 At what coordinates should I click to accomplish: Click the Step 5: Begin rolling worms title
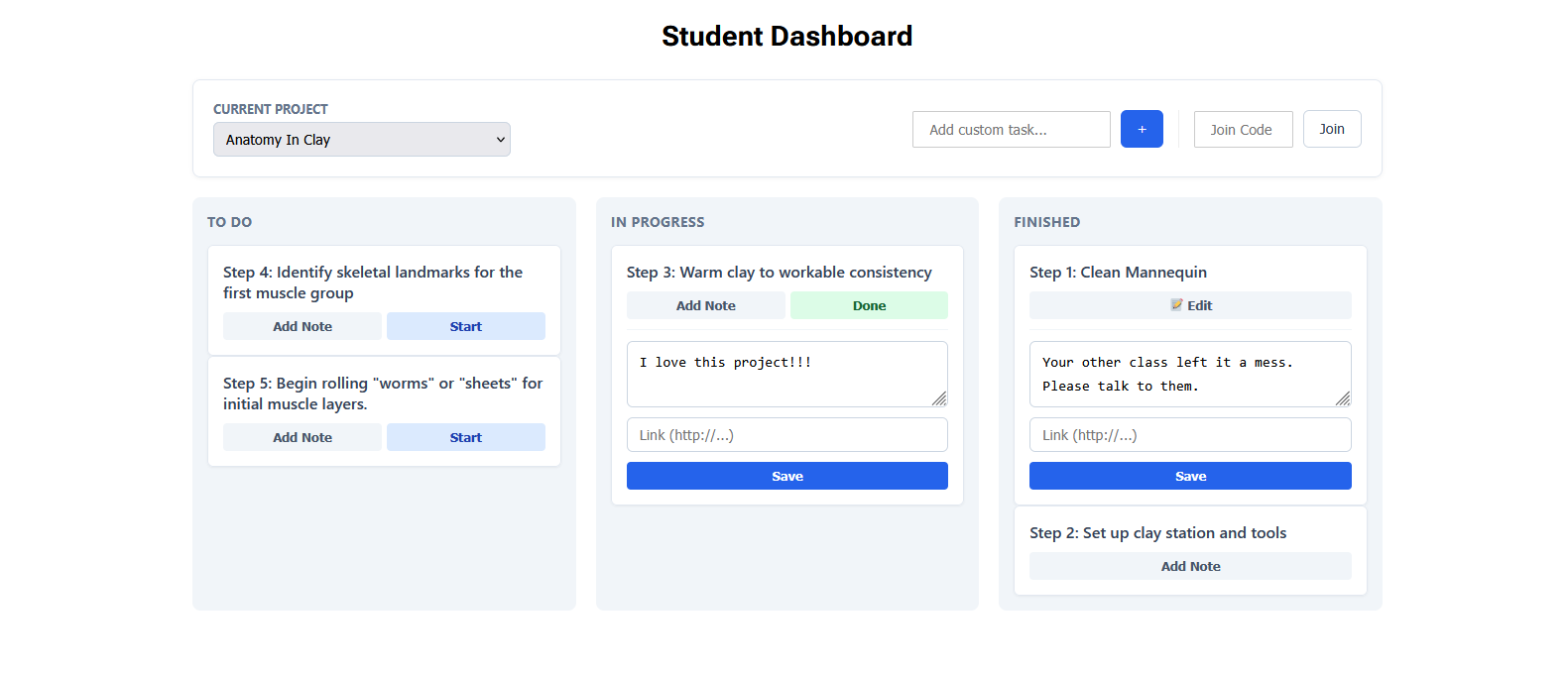[383, 393]
